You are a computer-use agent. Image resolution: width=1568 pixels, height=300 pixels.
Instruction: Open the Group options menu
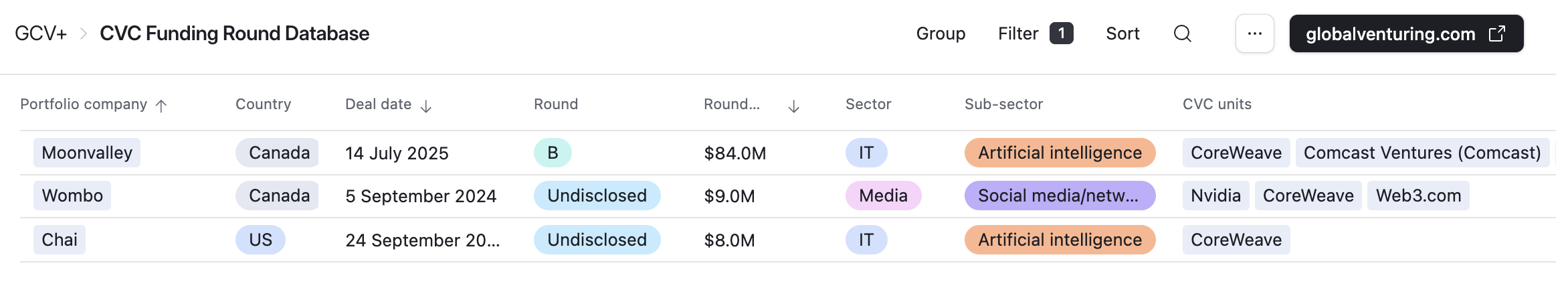[x=940, y=33]
